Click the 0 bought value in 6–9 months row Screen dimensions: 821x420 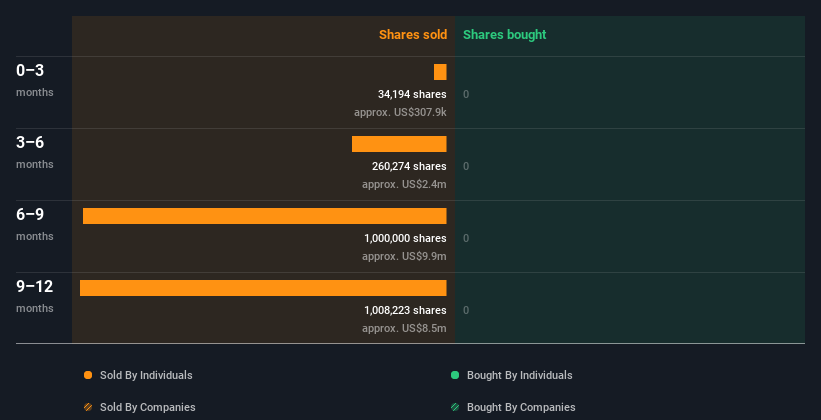point(466,238)
